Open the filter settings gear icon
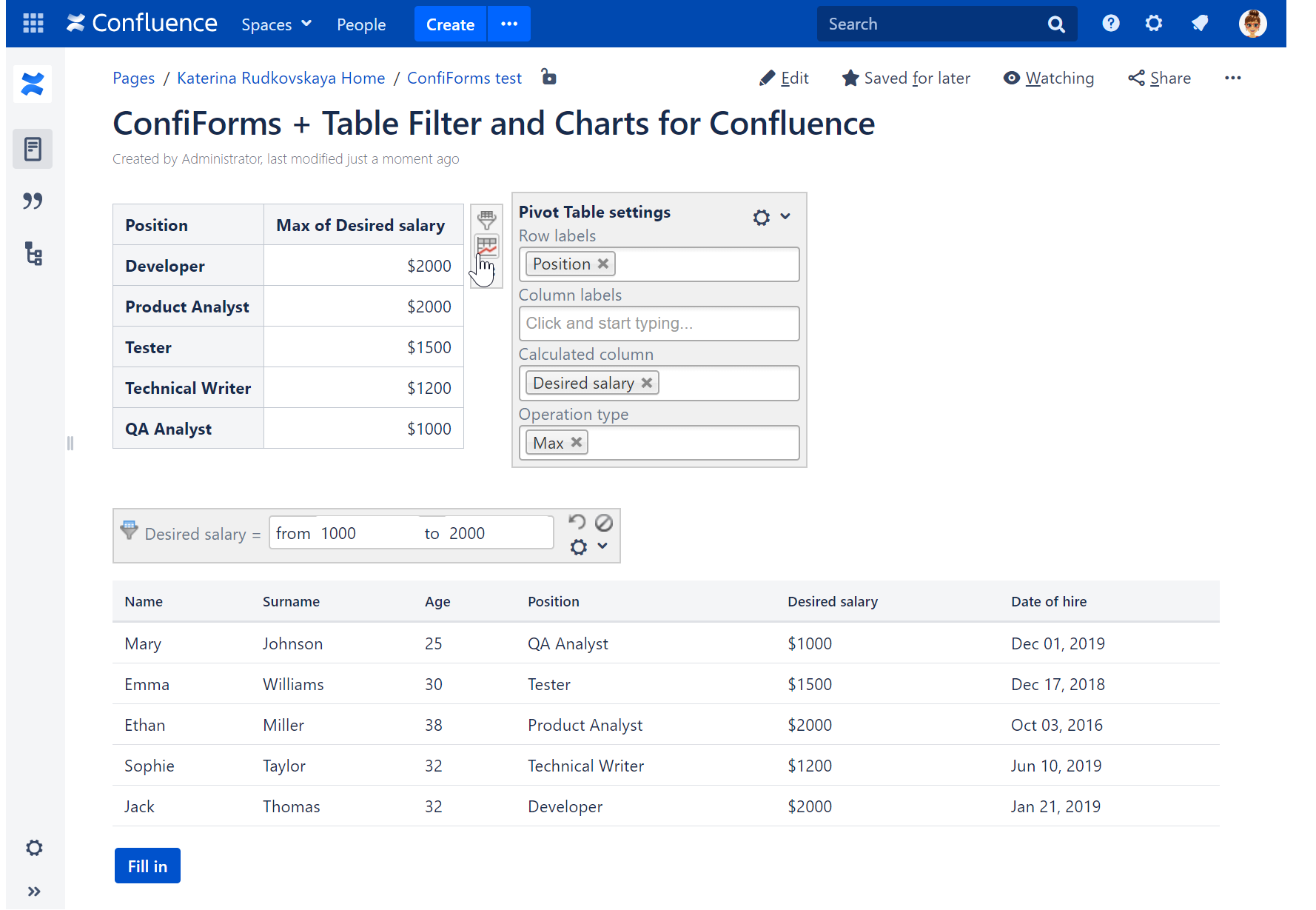The image size is (1316, 910). pos(578,547)
